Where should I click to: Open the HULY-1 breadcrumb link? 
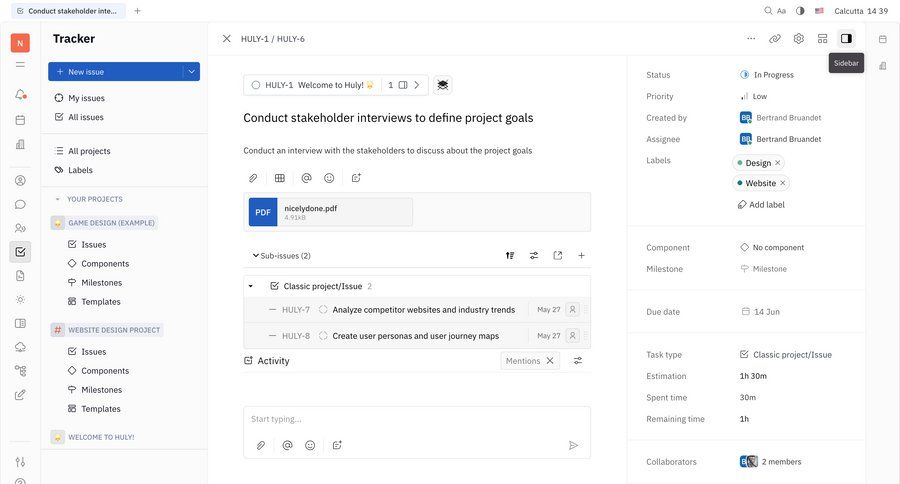pyautogui.click(x=253, y=39)
